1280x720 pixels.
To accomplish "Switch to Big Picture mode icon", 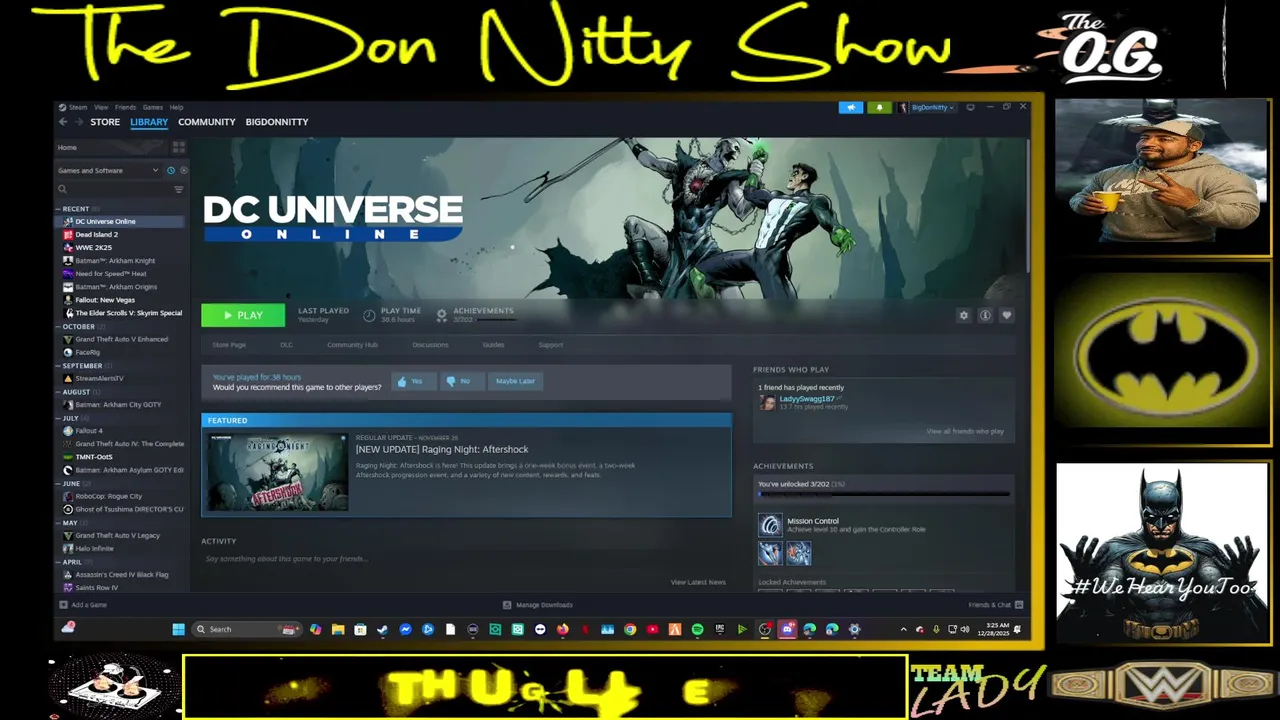I will click(970, 107).
